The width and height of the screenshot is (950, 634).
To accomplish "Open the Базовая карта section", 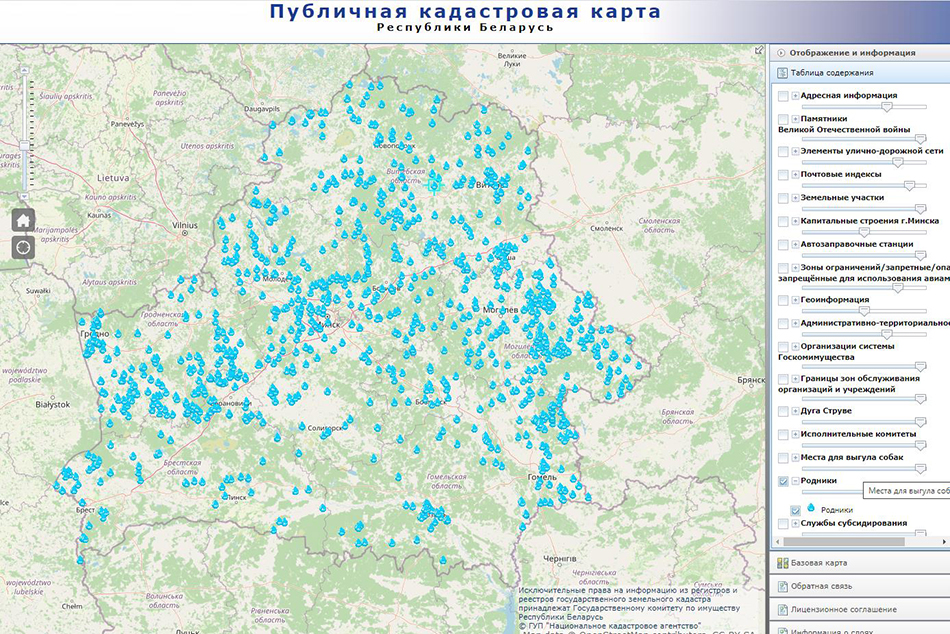I will pyautogui.click(x=818, y=563).
